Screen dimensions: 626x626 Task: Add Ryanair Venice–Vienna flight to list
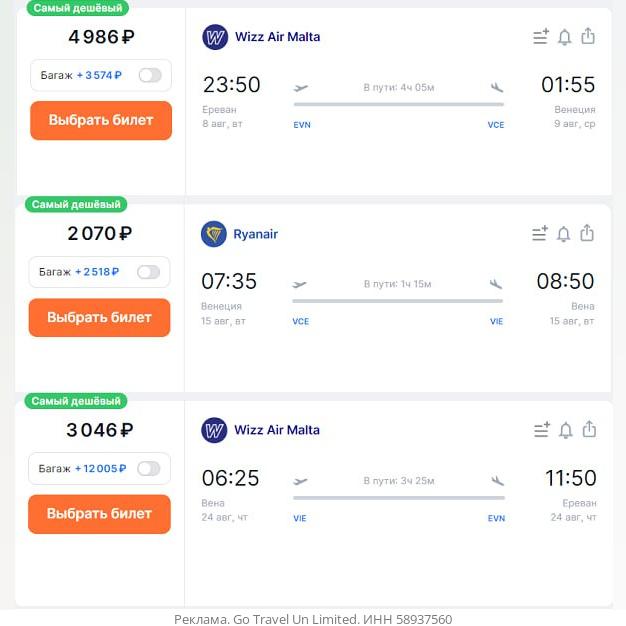[x=540, y=234]
